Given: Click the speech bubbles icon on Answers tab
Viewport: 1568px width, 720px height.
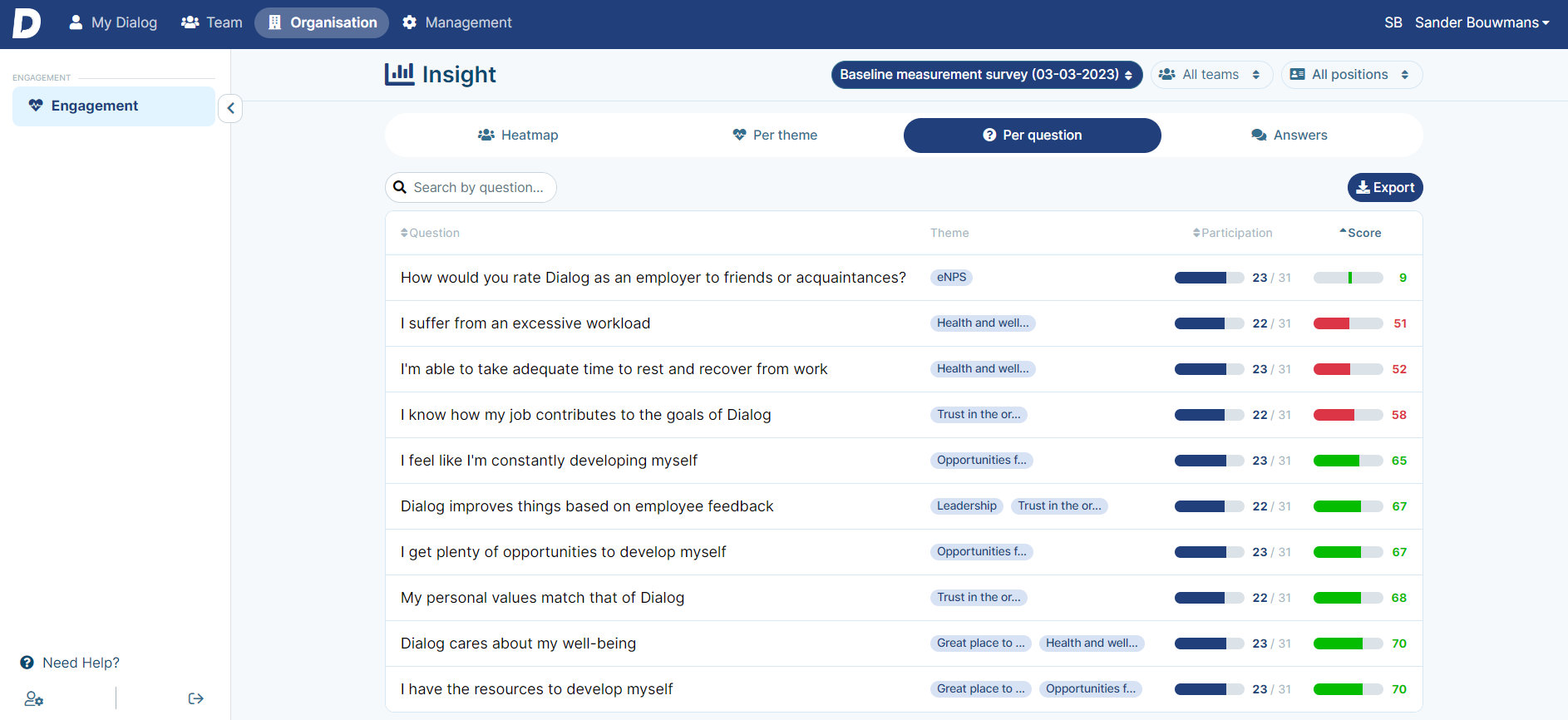Looking at the screenshot, I should pos(1259,136).
